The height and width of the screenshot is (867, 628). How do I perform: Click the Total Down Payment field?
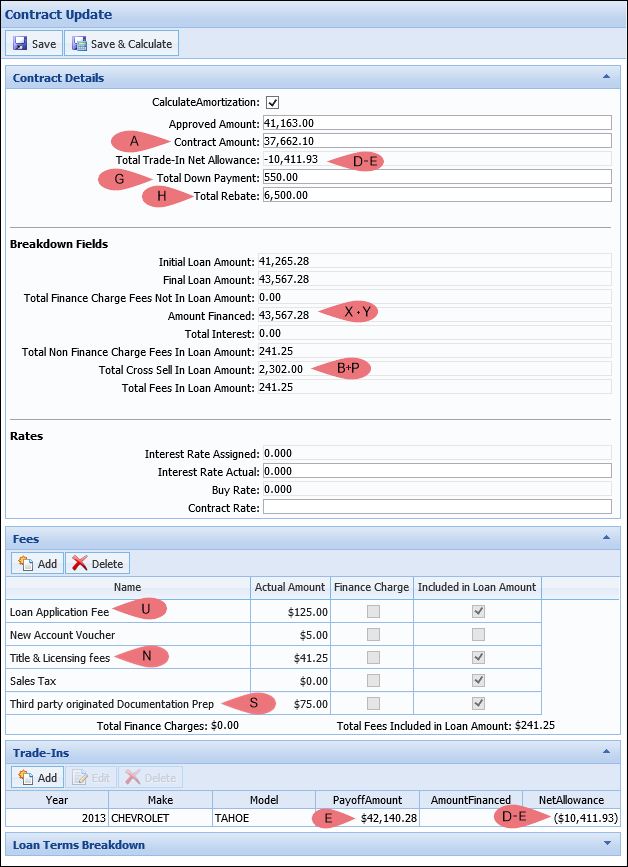click(x=437, y=177)
